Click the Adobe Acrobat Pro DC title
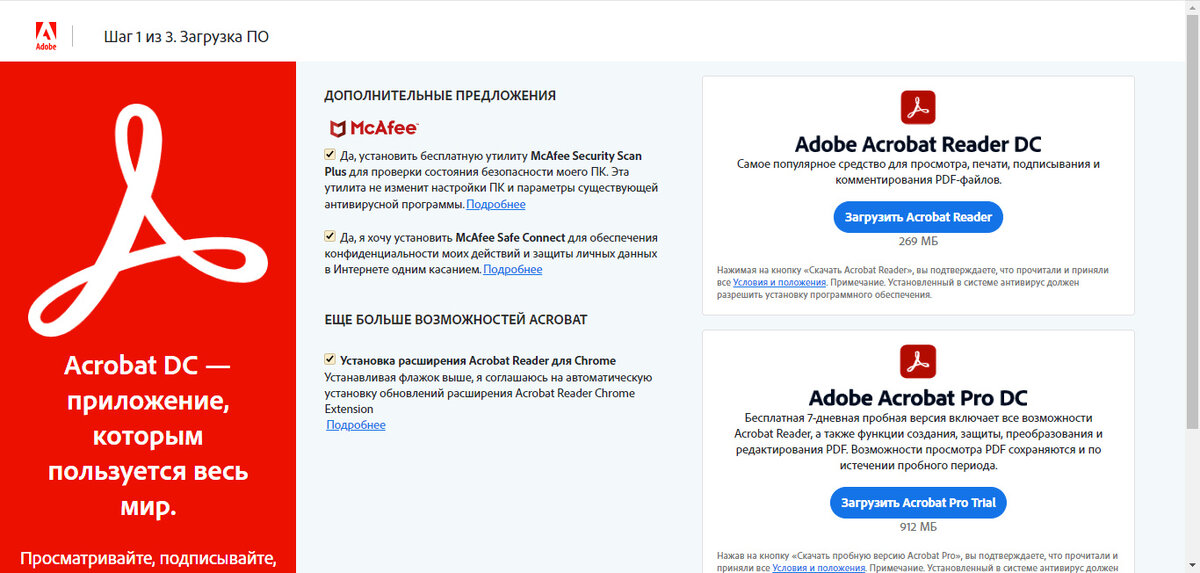This screenshot has width=1200, height=573. pos(918,397)
